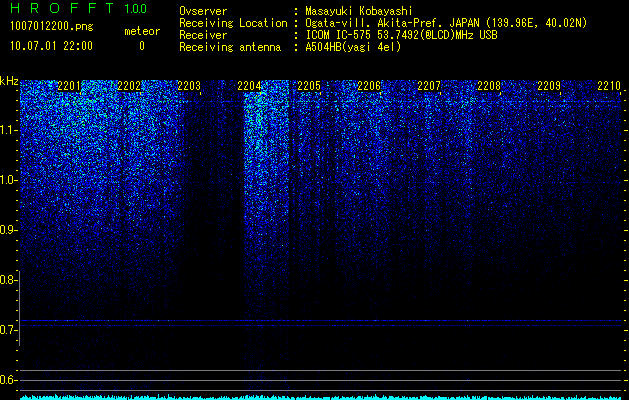Viewport: 629px width, 400px height.
Task: Click the HROFFT 1.0.0 title text
Action: [78, 8]
